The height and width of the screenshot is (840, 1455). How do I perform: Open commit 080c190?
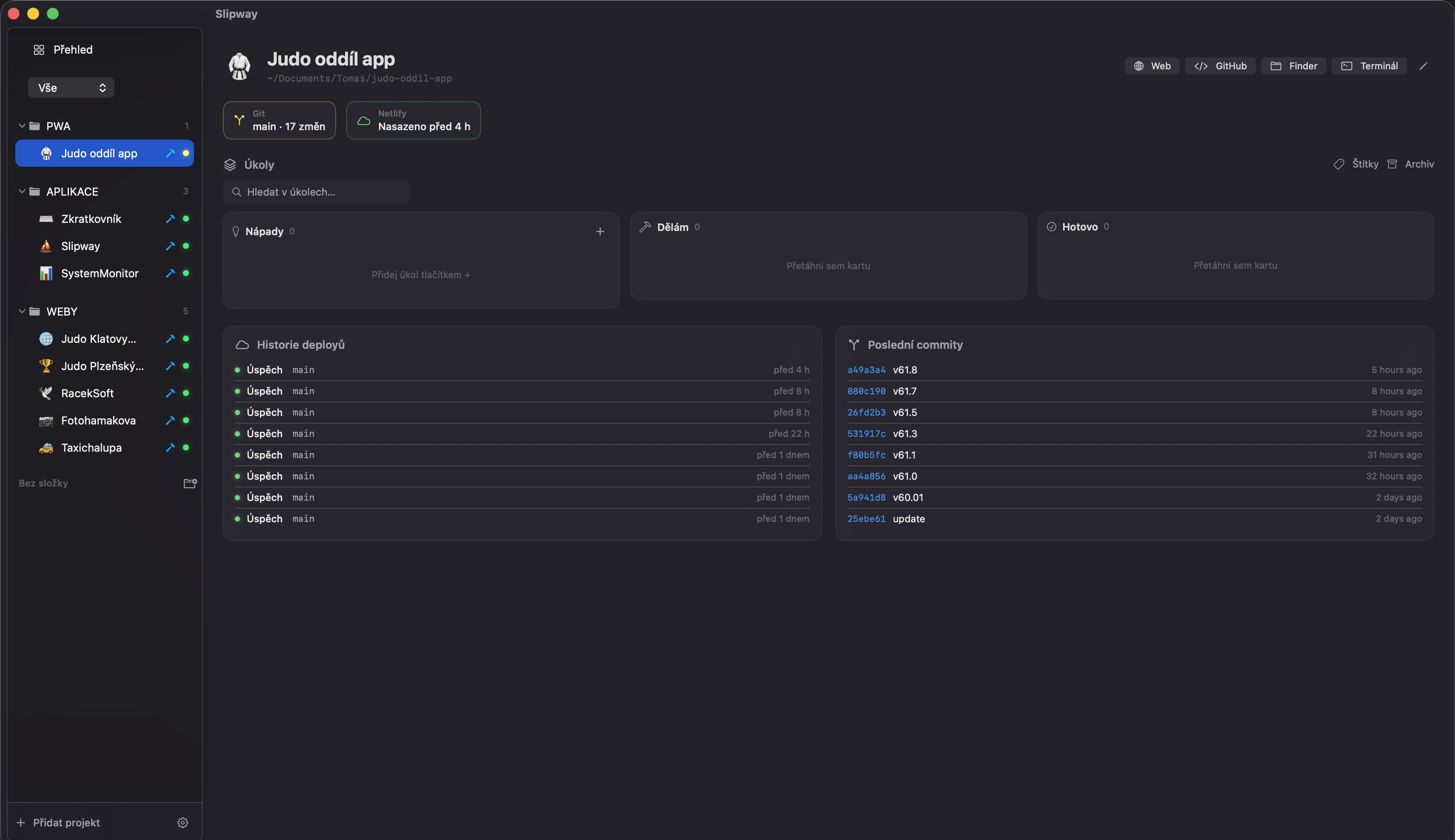point(866,391)
